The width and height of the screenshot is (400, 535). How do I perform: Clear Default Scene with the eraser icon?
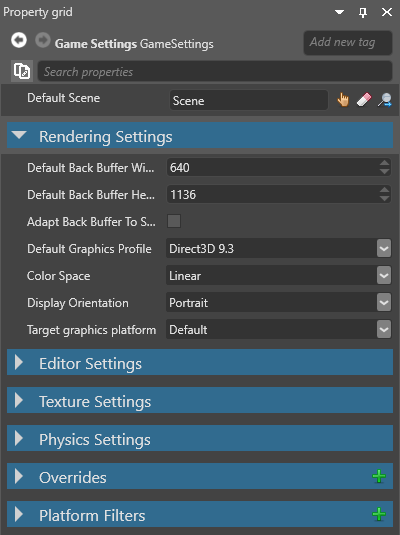coord(364,100)
